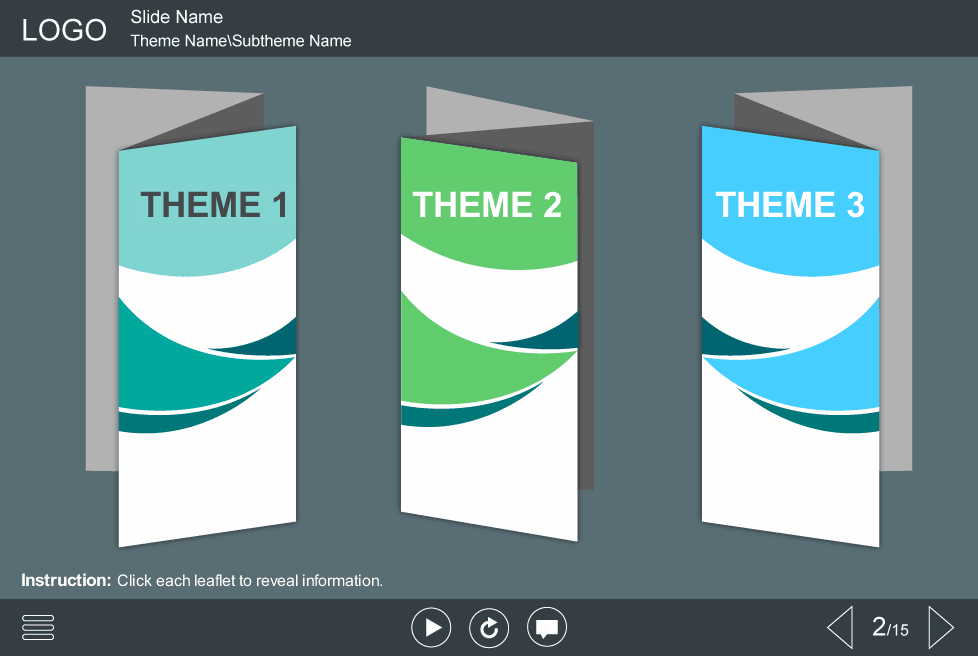The image size is (978, 656).
Task: Open the THEME 2 leaflet title
Action: [487, 205]
